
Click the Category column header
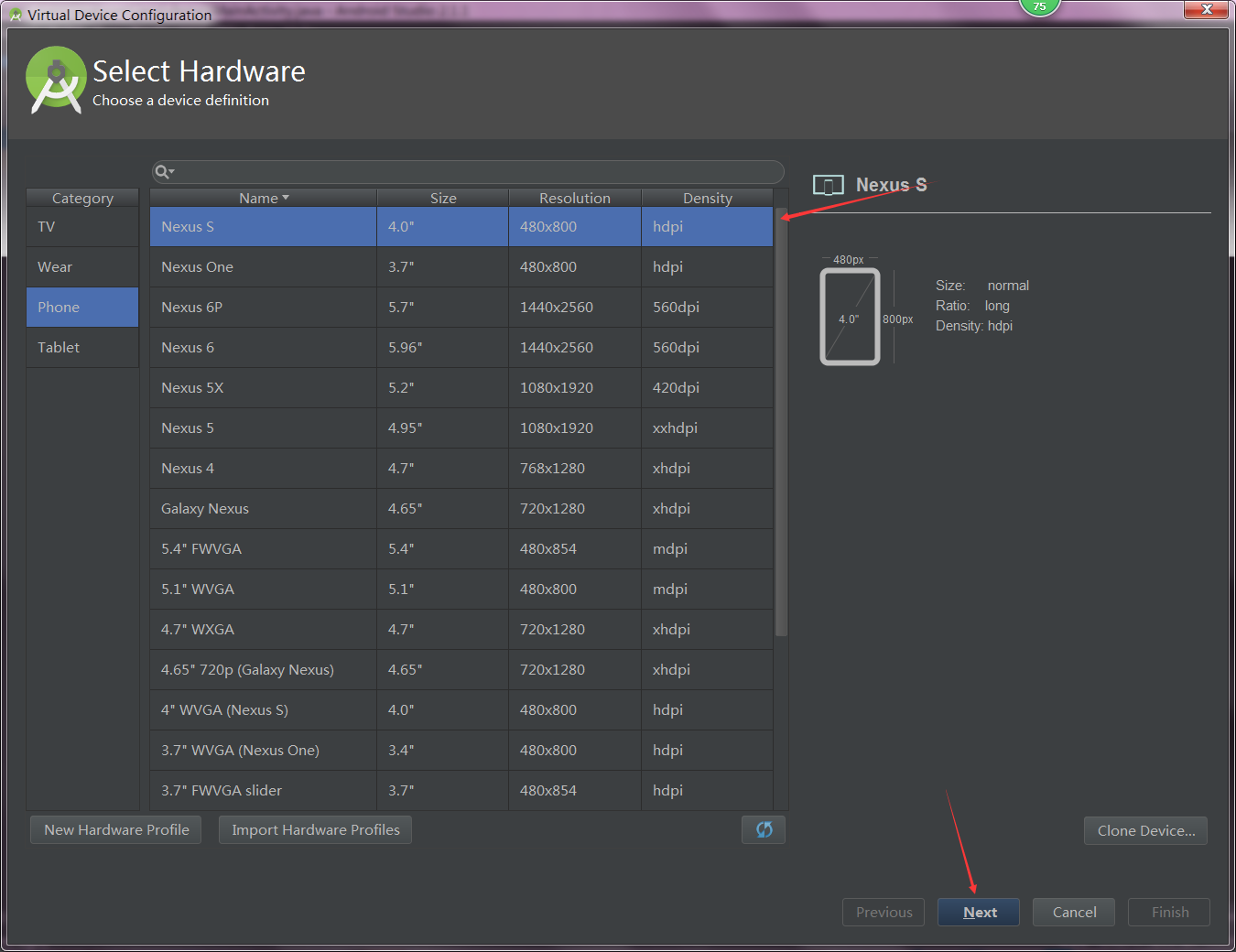tap(82, 198)
